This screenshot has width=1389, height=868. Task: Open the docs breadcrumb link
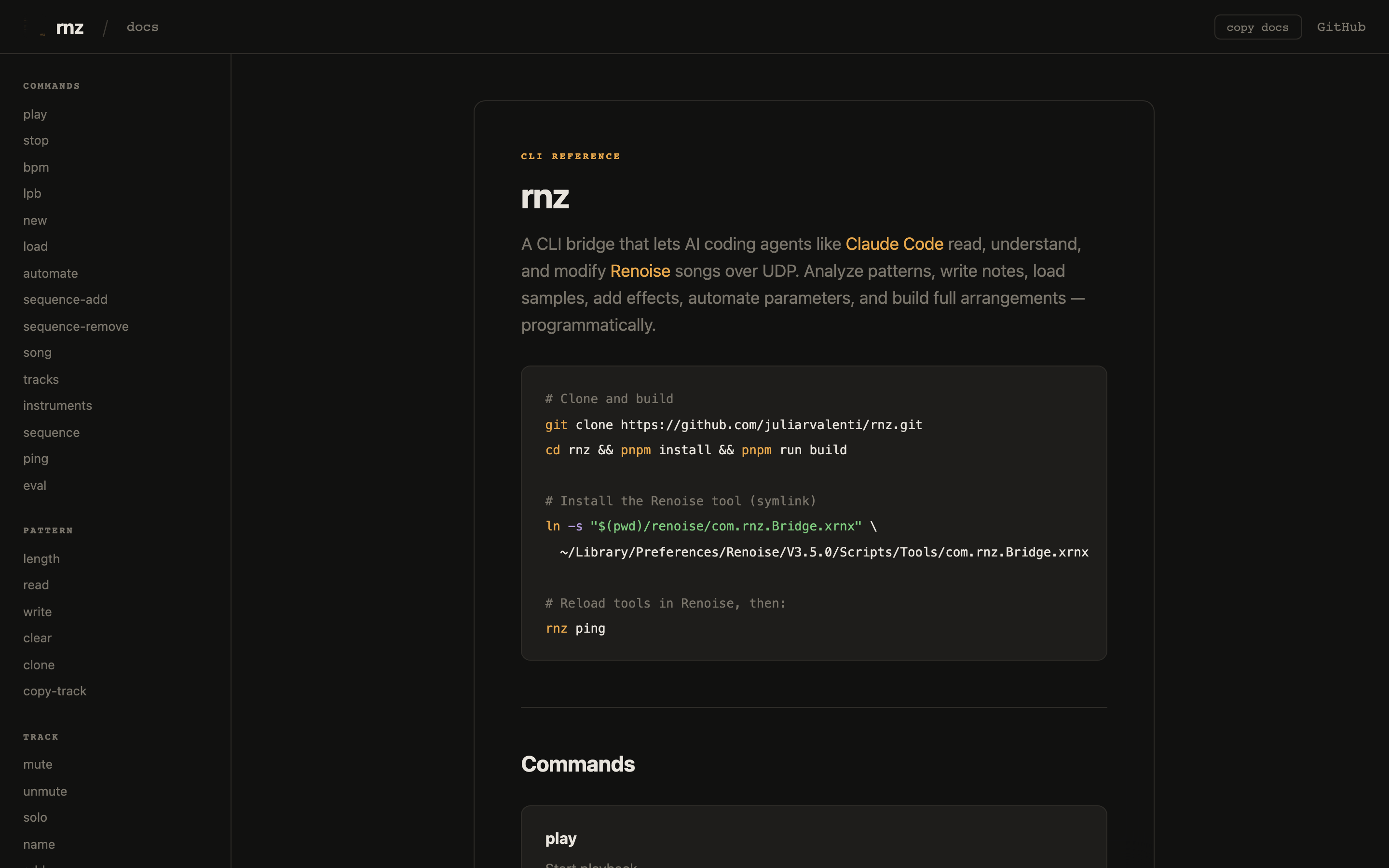142,27
